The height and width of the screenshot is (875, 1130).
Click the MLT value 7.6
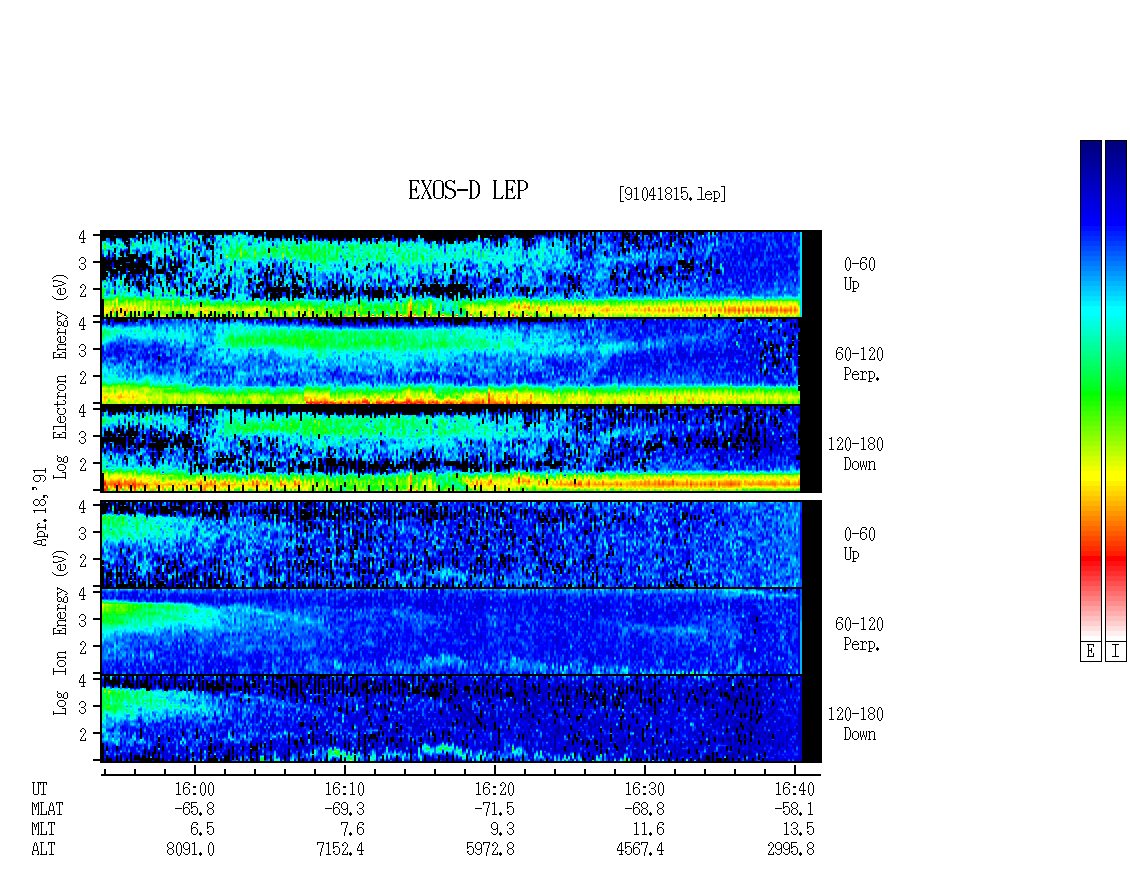tap(352, 829)
